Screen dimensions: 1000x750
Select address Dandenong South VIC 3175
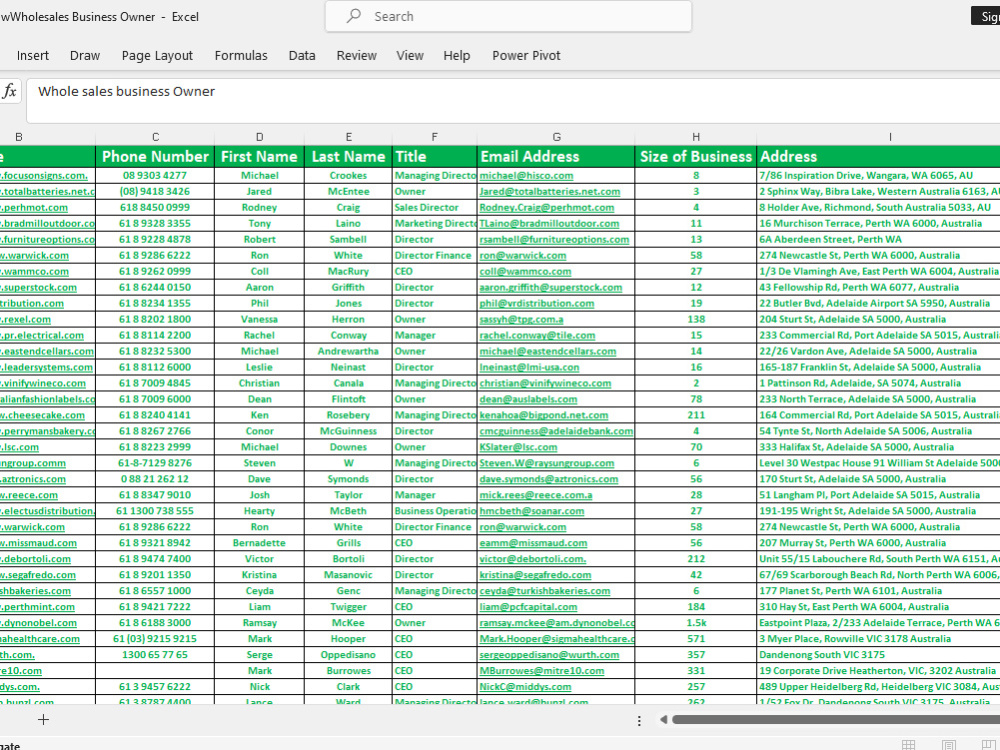tap(879, 654)
